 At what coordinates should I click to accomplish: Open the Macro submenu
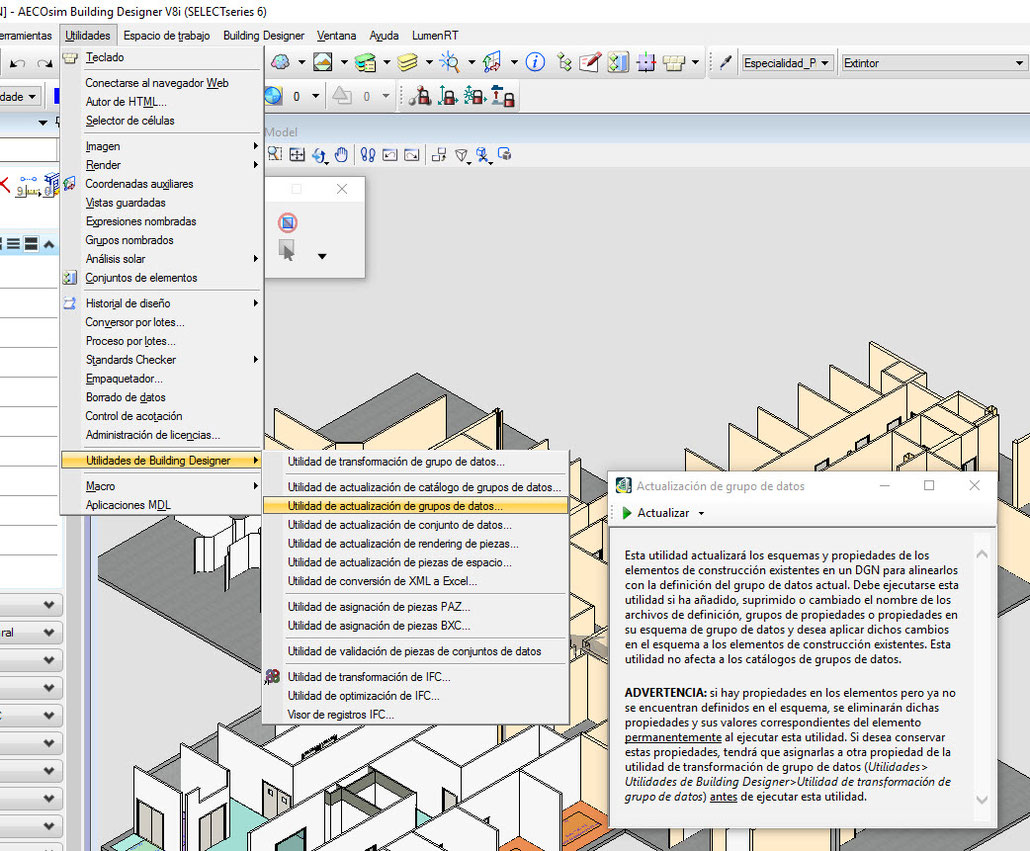click(x=161, y=486)
